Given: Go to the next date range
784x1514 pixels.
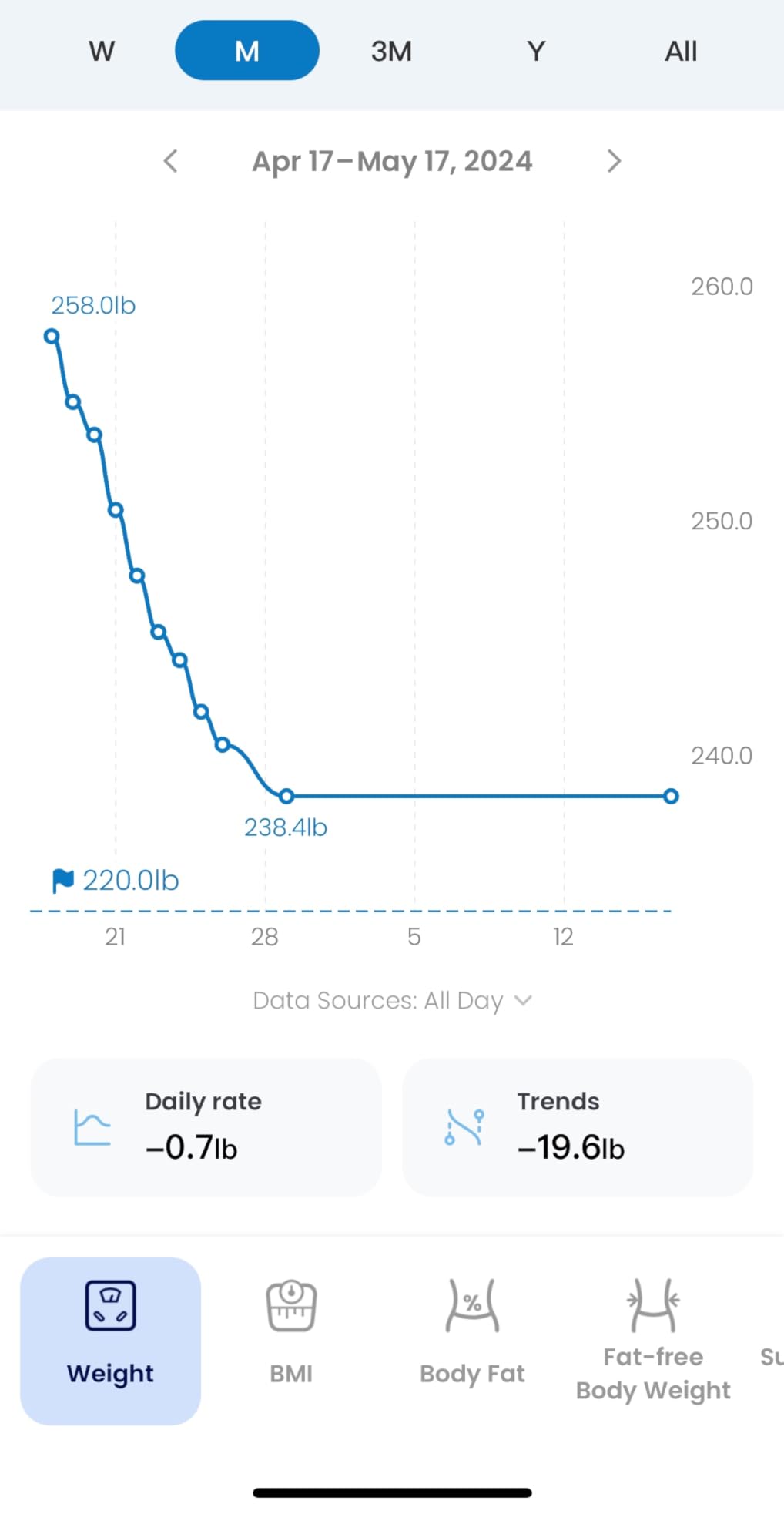Looking at the screenshot, I should 613,161.
